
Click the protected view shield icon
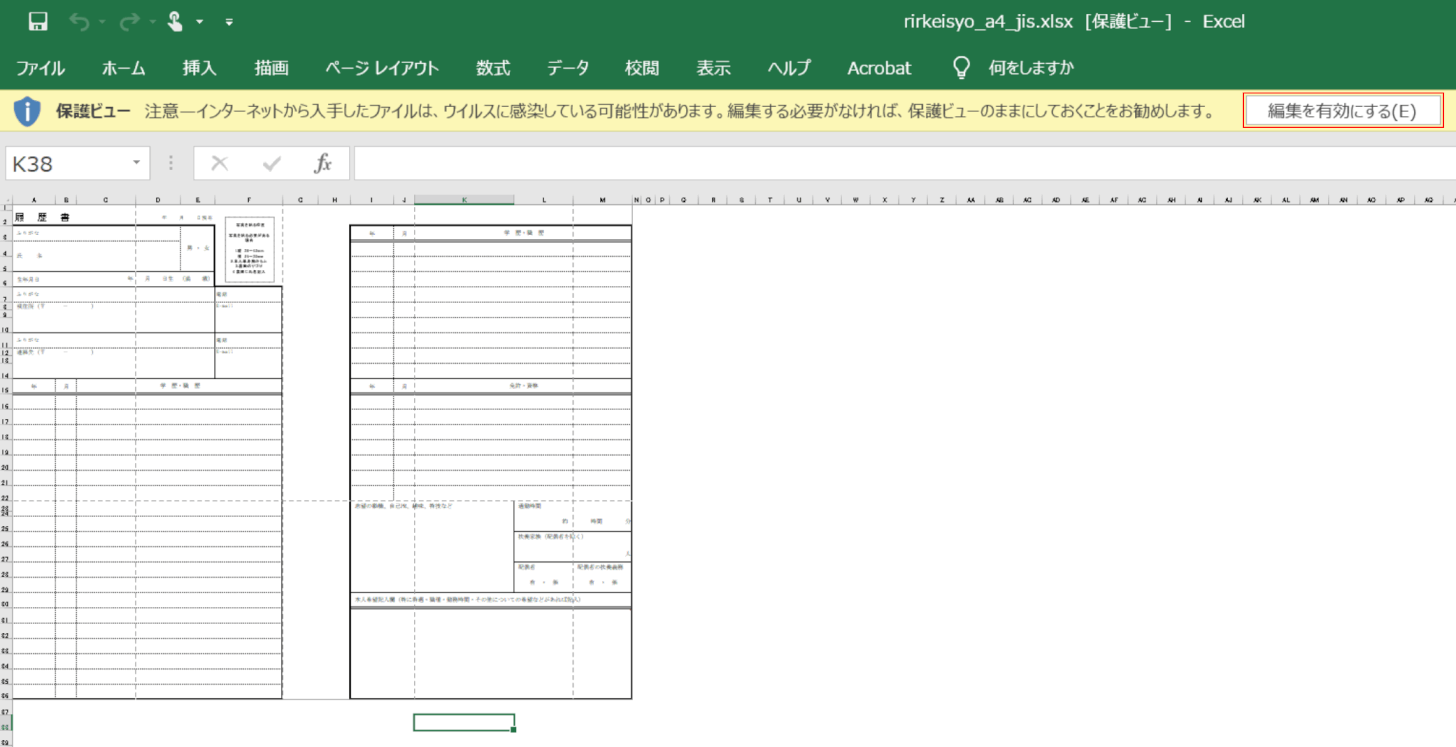(27, 111)
